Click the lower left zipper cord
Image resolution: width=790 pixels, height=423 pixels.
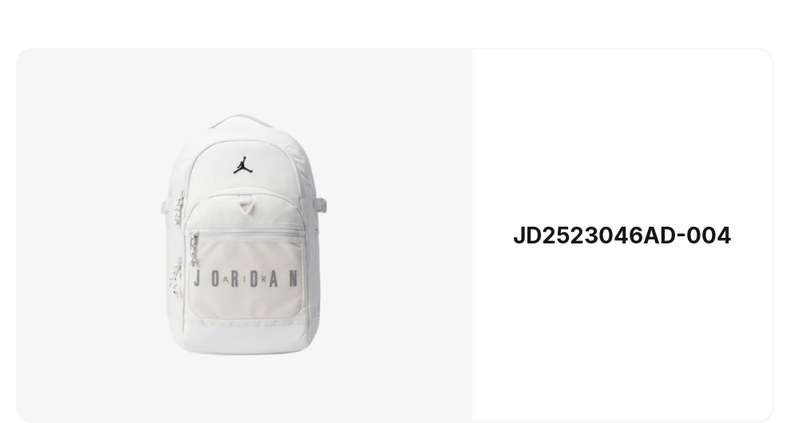tap(175, 277)
